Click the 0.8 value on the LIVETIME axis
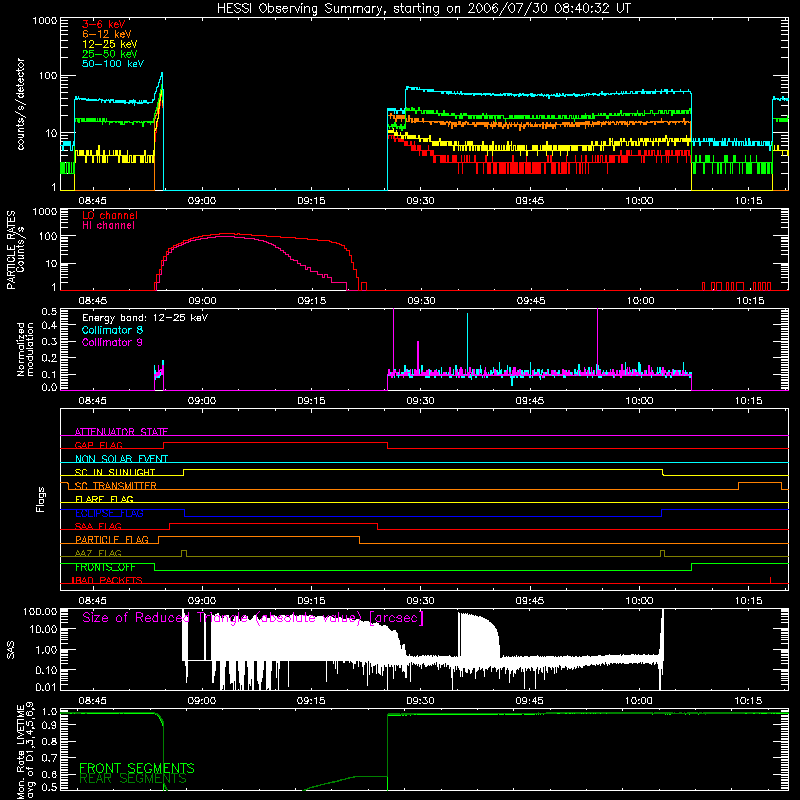Screen dimensions: 800x800 49,741
